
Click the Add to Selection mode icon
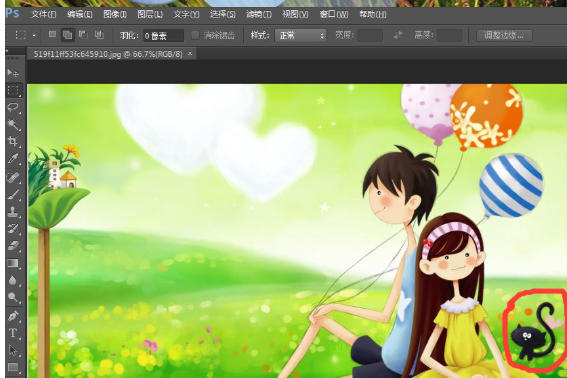tap(68, 35)
